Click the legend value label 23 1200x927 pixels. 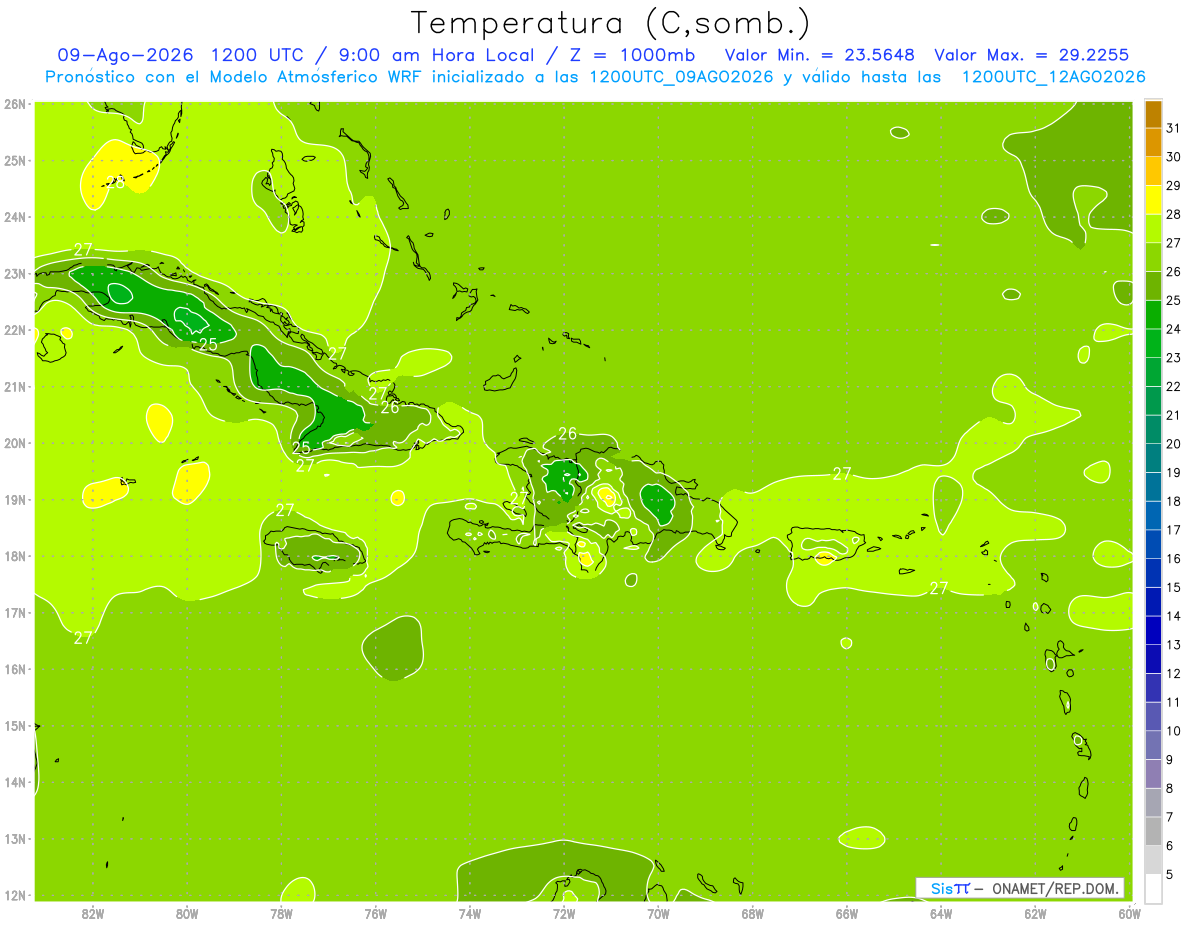pyautogui.click(x=1173, y=358)
